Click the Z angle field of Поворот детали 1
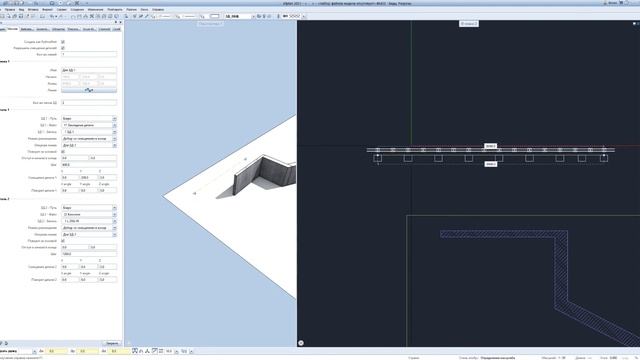Viewport: 640px width, 360px height. (x=108, y=190)
